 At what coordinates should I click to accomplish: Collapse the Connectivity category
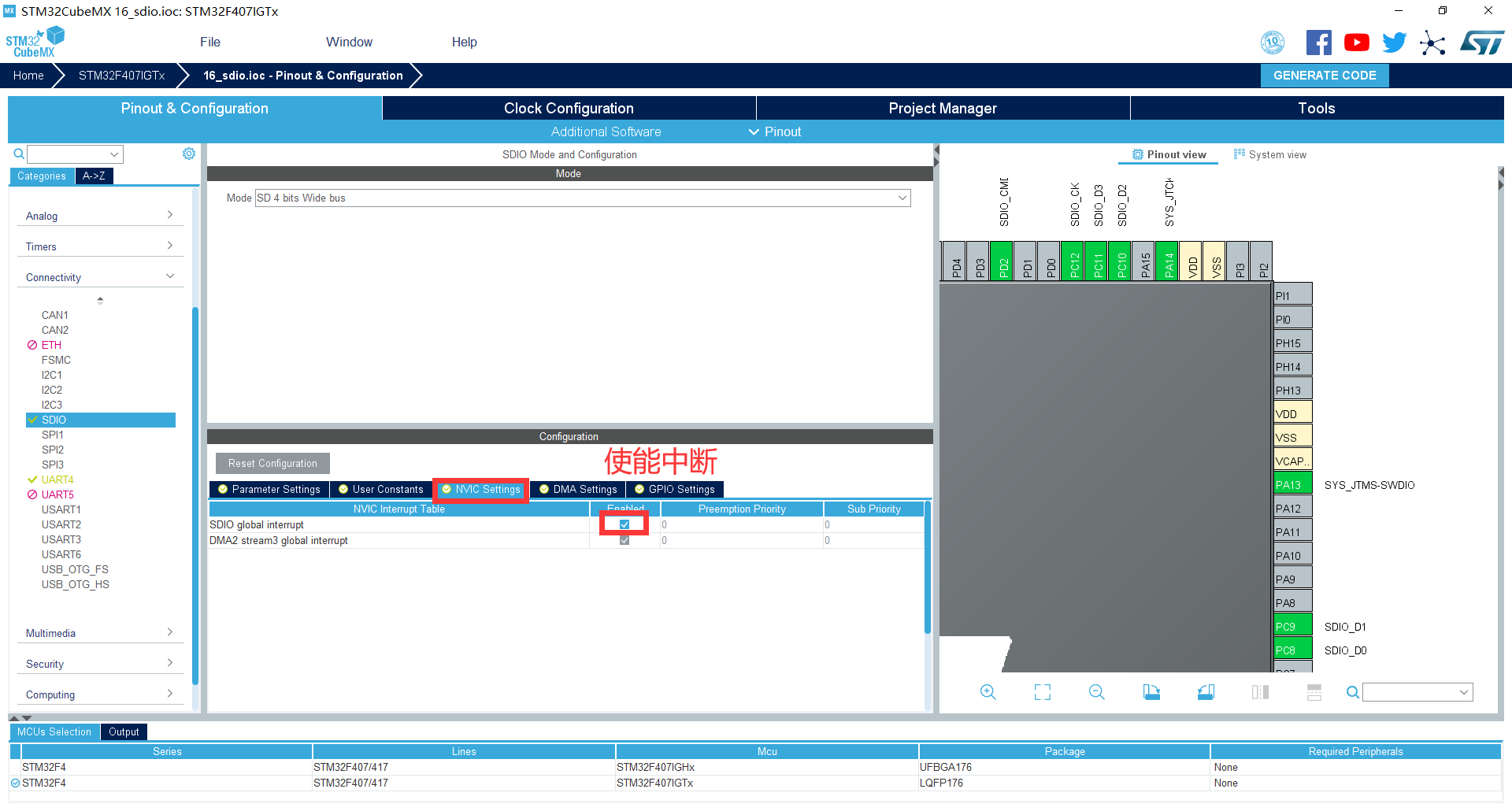(x=100, y=277)
